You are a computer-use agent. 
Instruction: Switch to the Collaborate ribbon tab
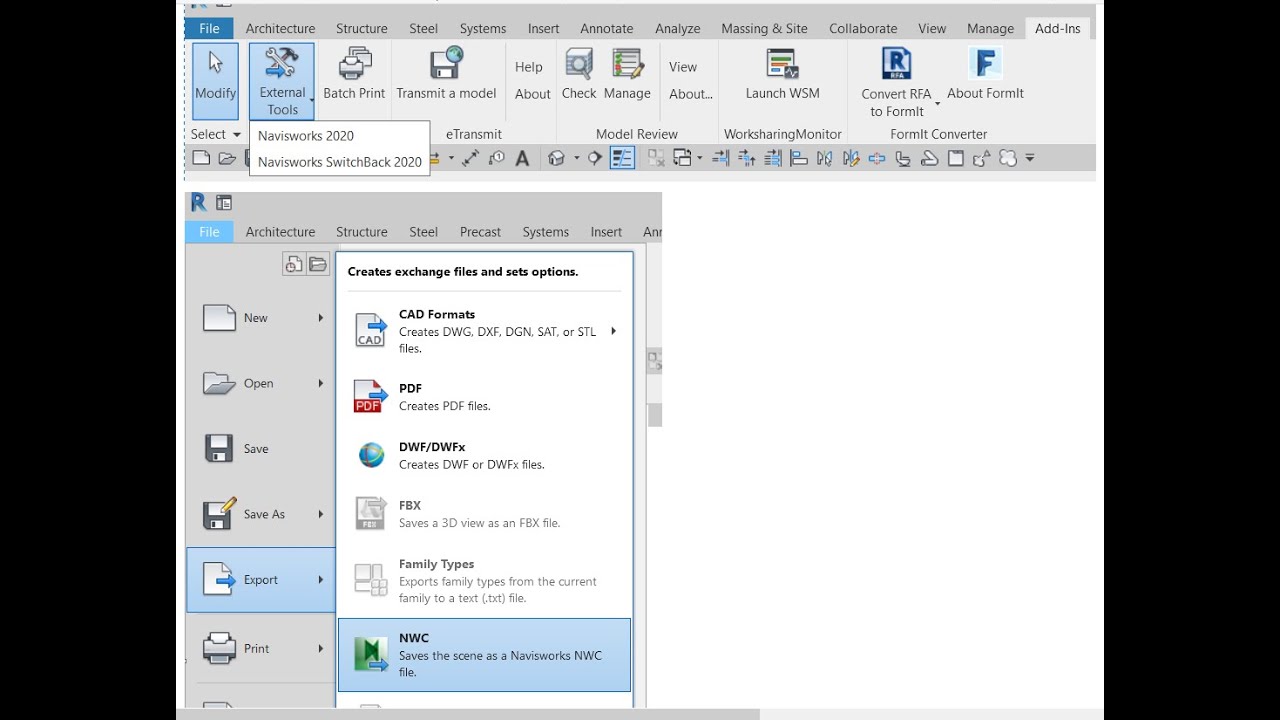[863, 28]
